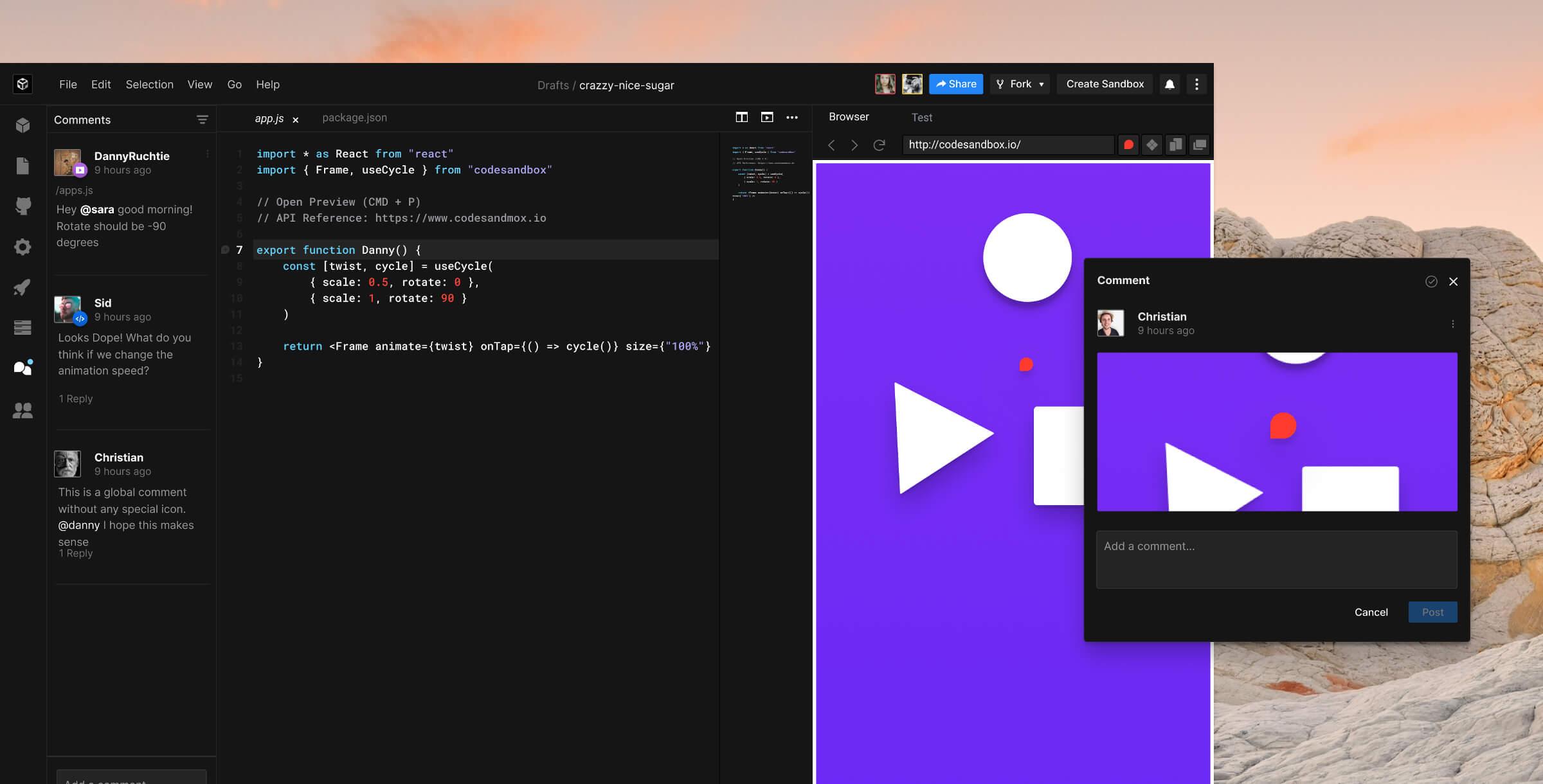The height and width of the screenshot is (784, 1543).
Task: Open the comments filter options
Action: tap(202, 120)
